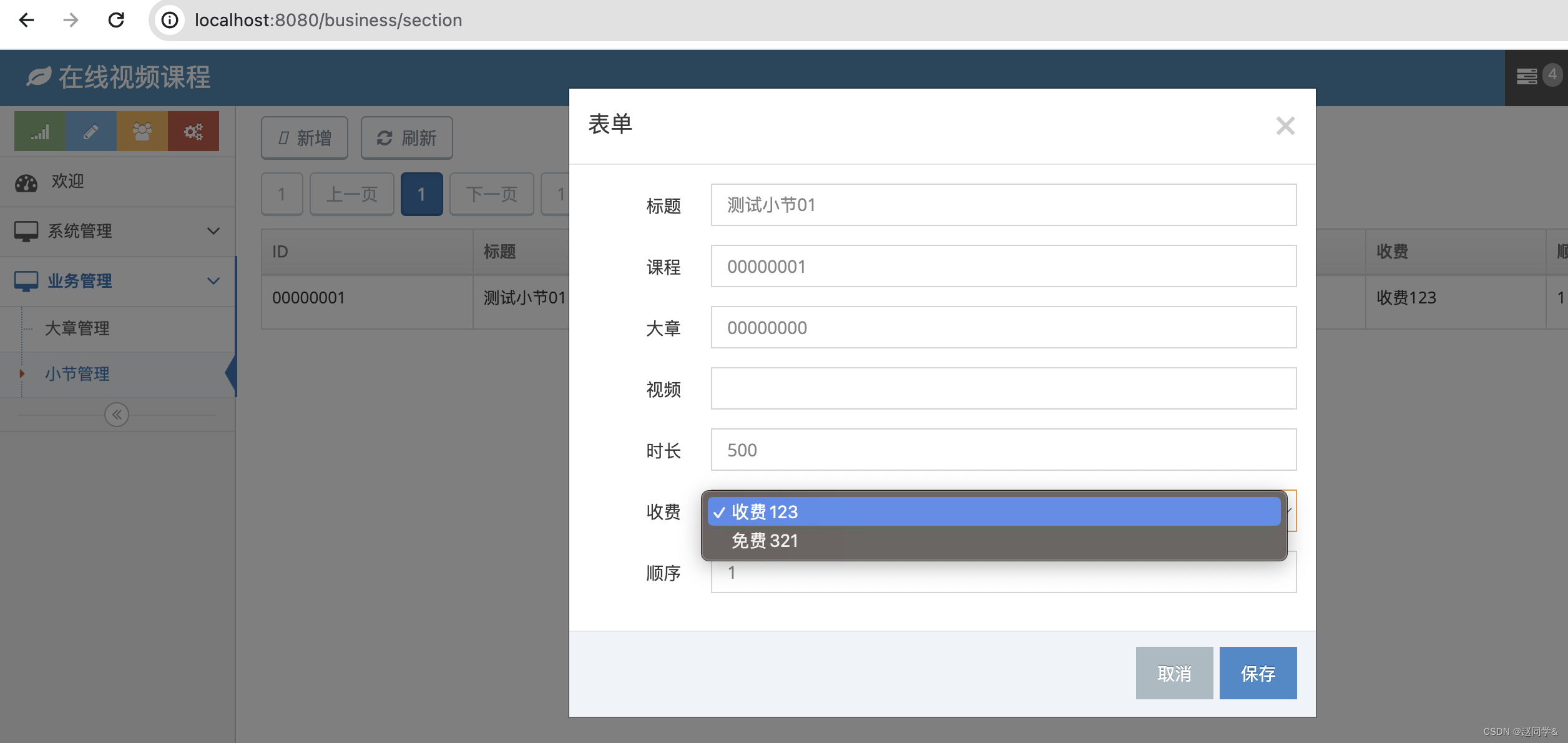Open 小节管理 in the sidebar

click(x=77, y=374)
